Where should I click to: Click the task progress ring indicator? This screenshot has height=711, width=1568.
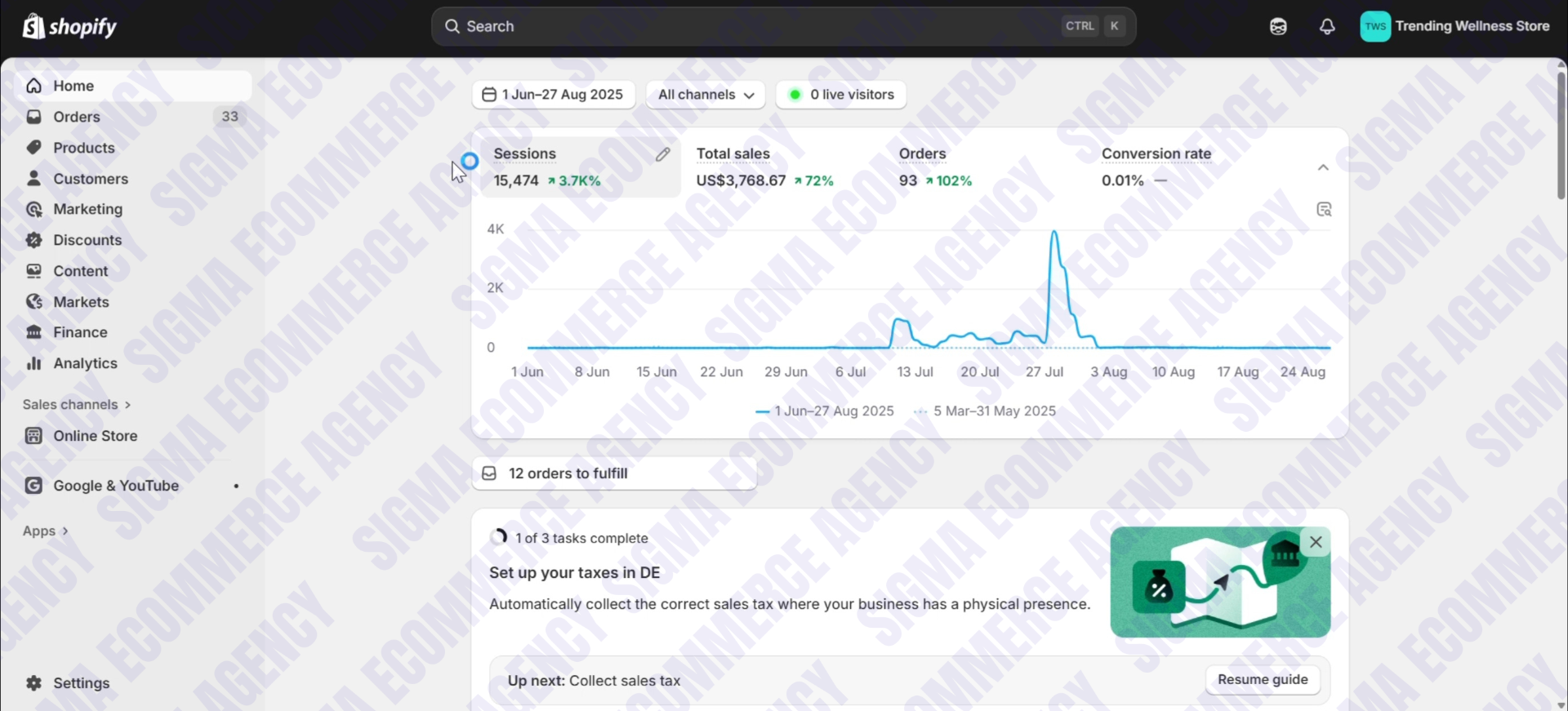click(x=498, y=537)
